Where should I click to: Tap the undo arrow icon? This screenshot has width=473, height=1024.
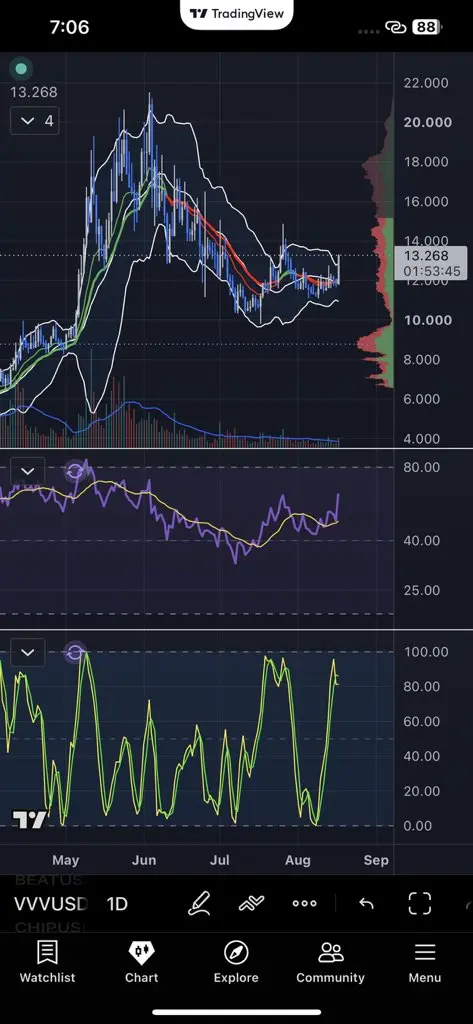click(x=367, y=903)
